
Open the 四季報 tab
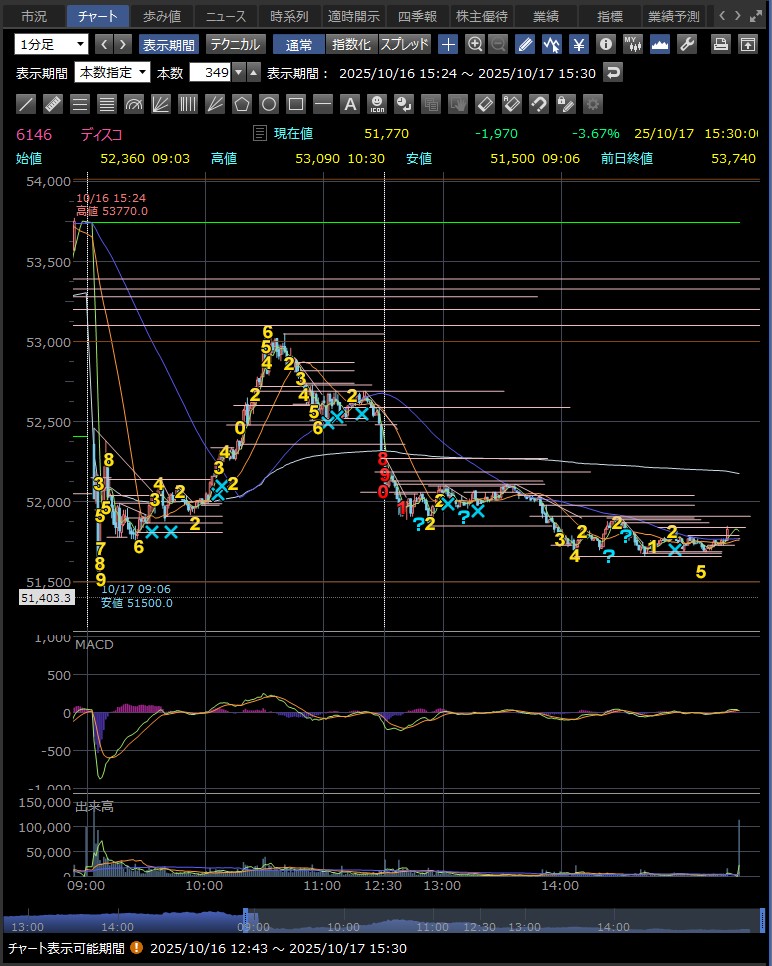pos(417,16)
